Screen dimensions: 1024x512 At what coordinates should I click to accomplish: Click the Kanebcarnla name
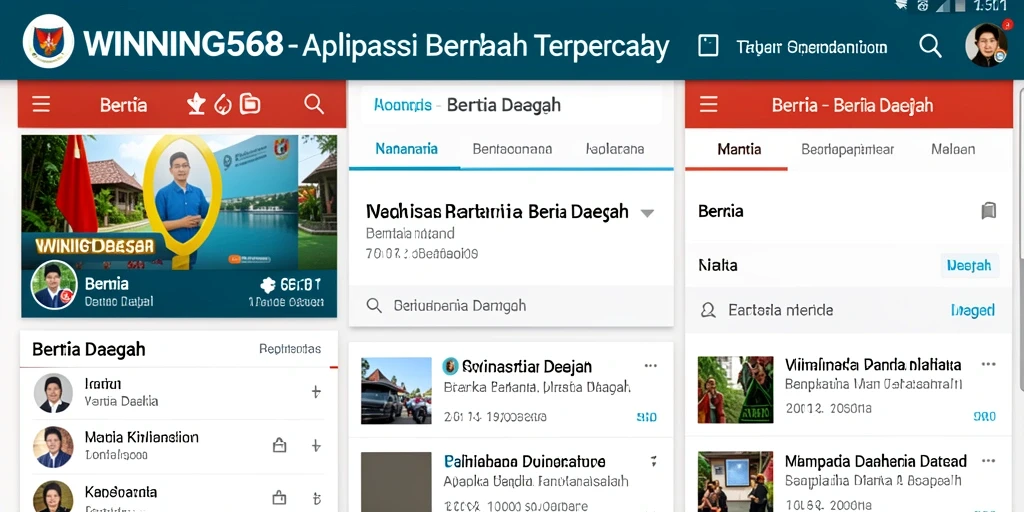pyautogui.click(x=121, y=492)
